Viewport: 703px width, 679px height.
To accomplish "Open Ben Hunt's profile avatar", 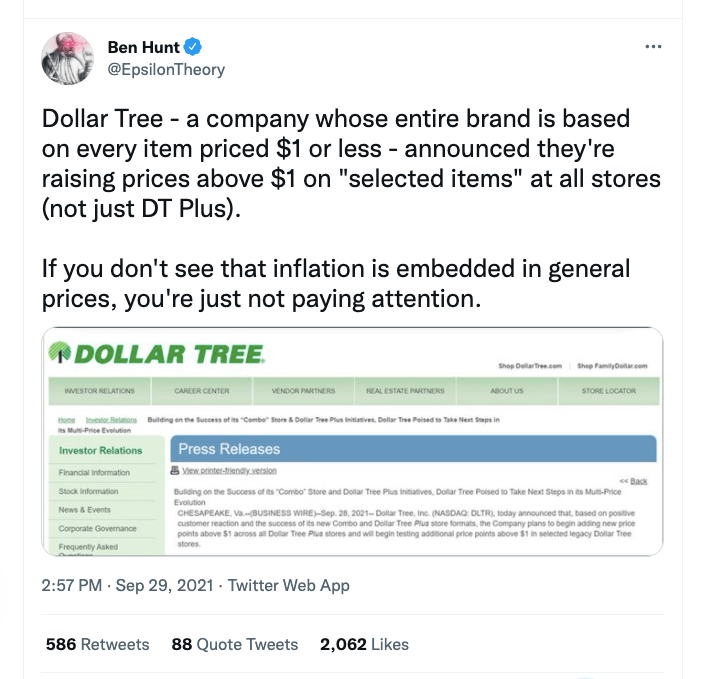I will (x=68, y=58).
